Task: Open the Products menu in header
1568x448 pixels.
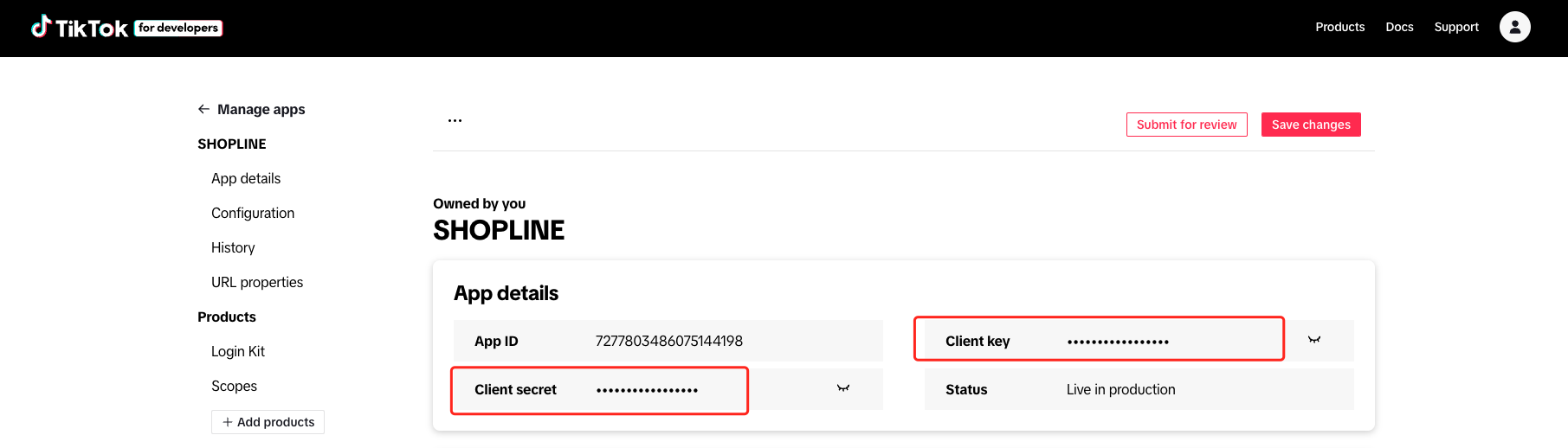Action: coord(1339,27)
